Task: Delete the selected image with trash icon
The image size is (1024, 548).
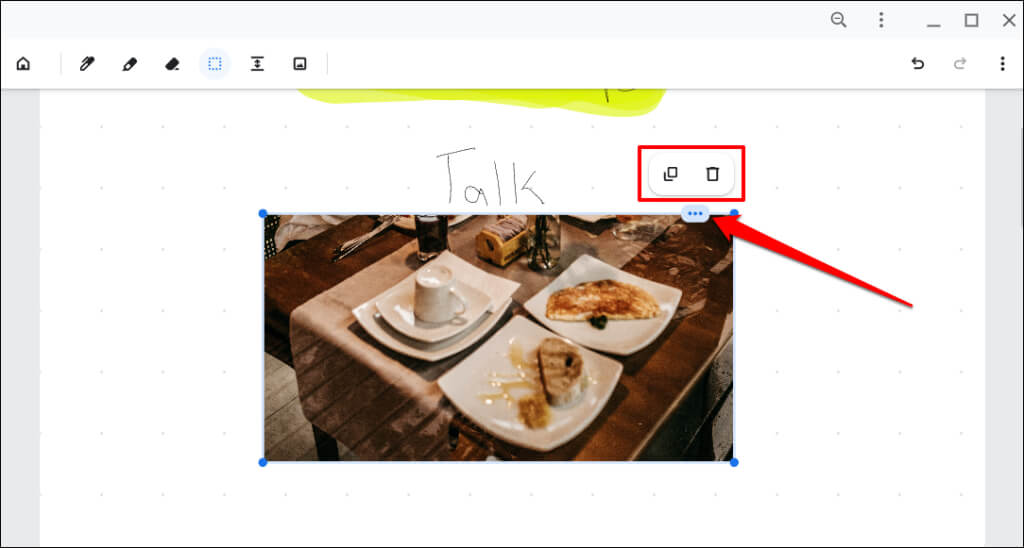Action: (x=712, y=174)
